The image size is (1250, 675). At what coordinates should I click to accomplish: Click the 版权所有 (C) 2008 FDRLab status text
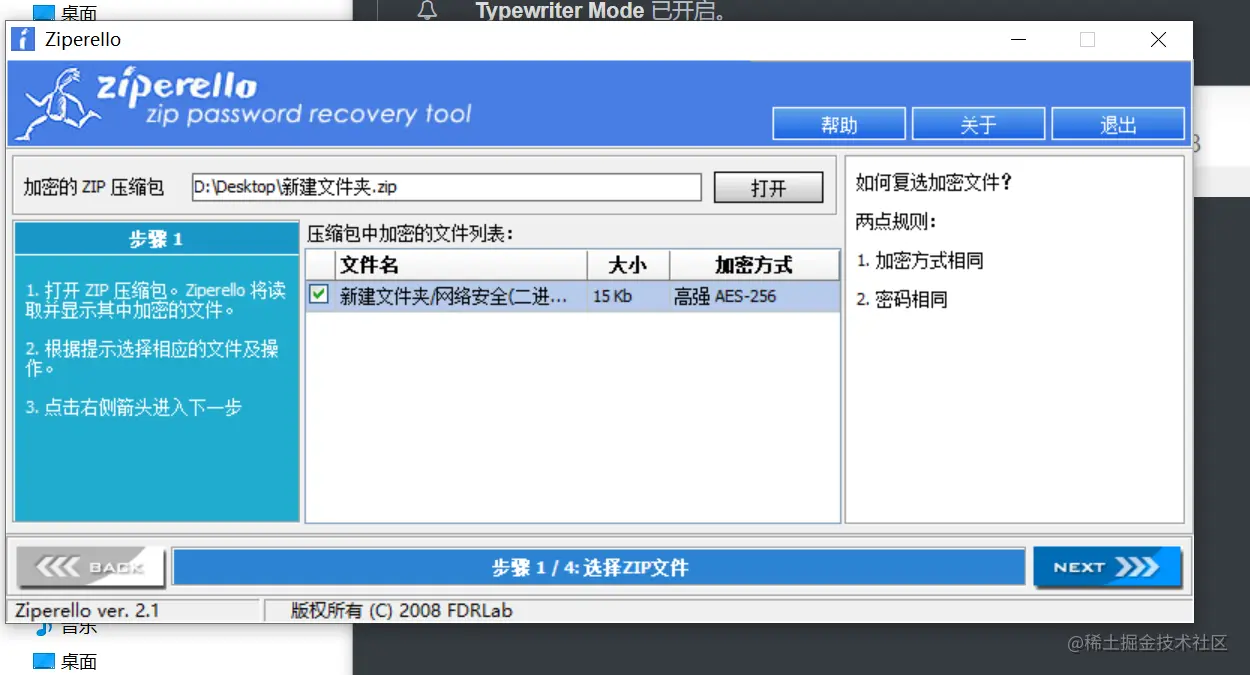[x=402, y=610]
